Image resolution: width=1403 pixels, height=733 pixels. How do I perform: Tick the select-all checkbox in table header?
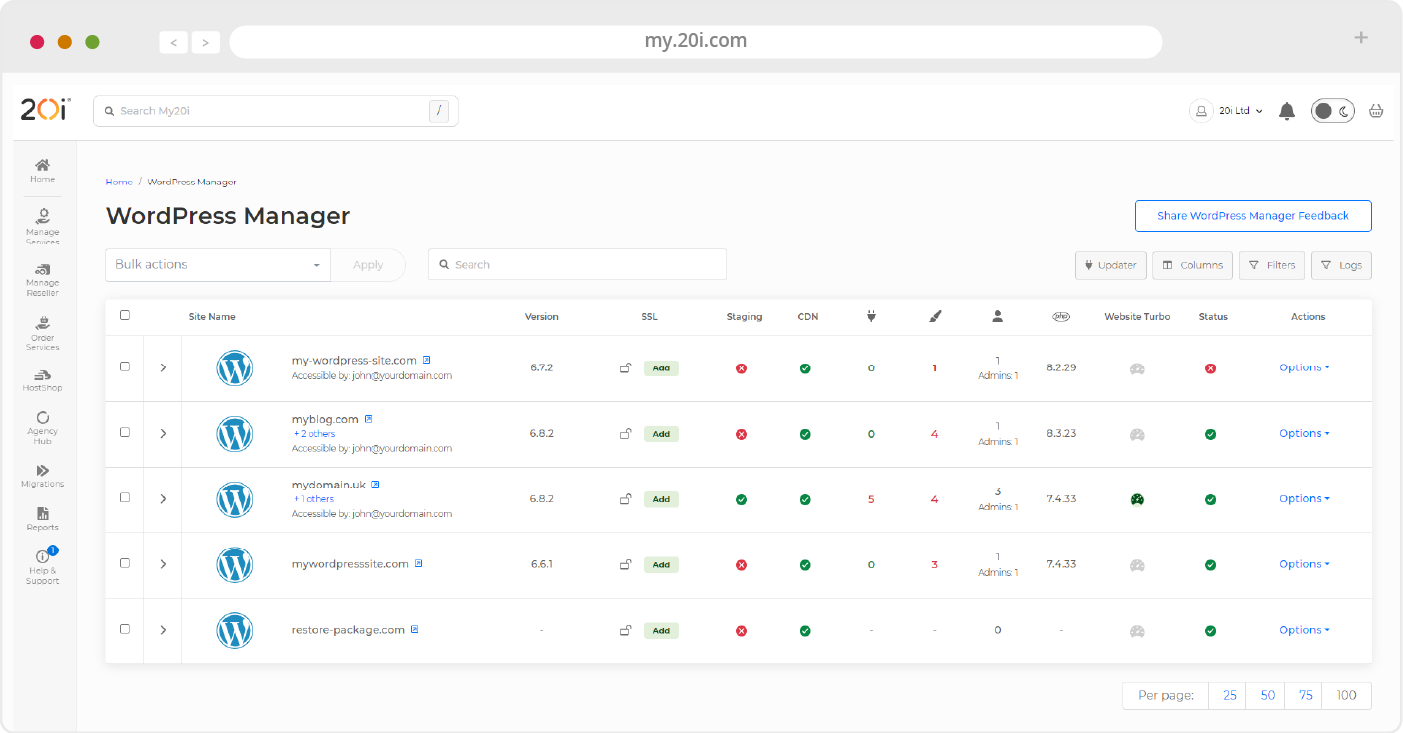(125, 315)
